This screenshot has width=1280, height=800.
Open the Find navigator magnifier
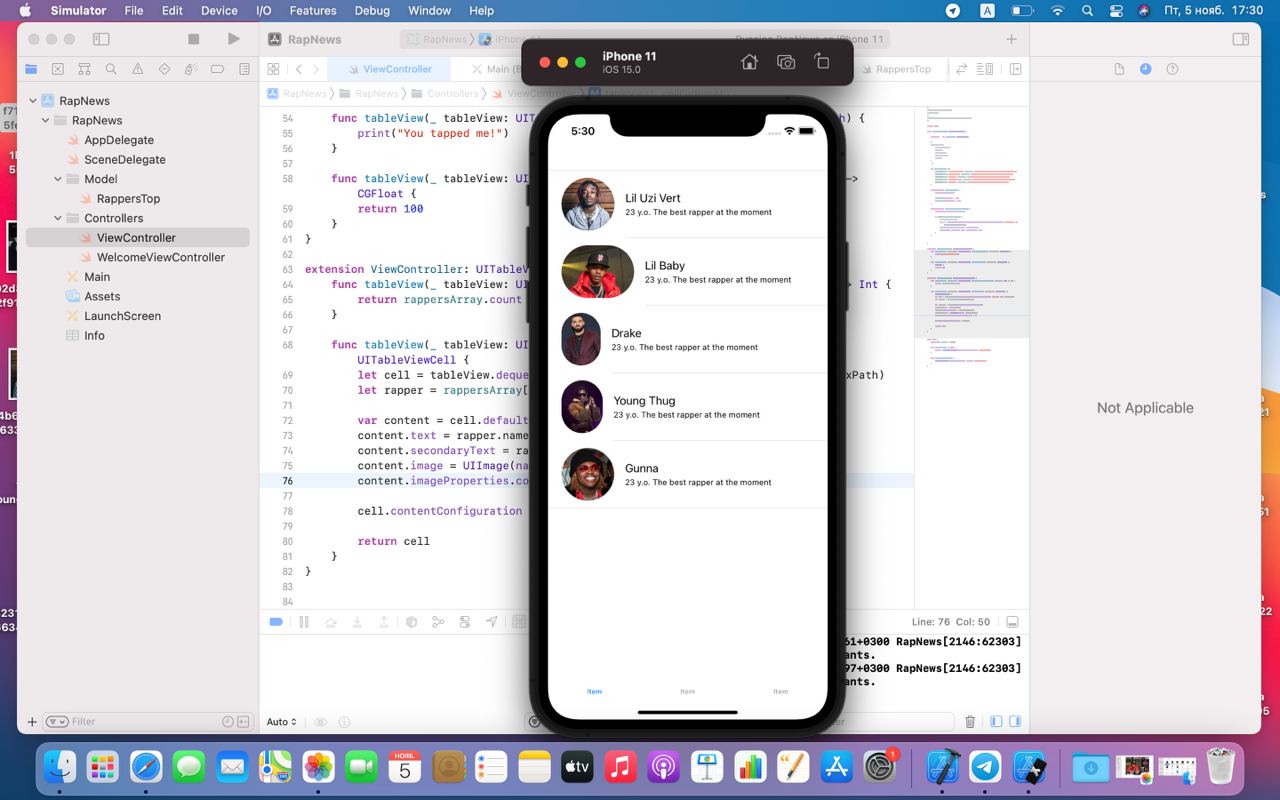click(111, 69)
